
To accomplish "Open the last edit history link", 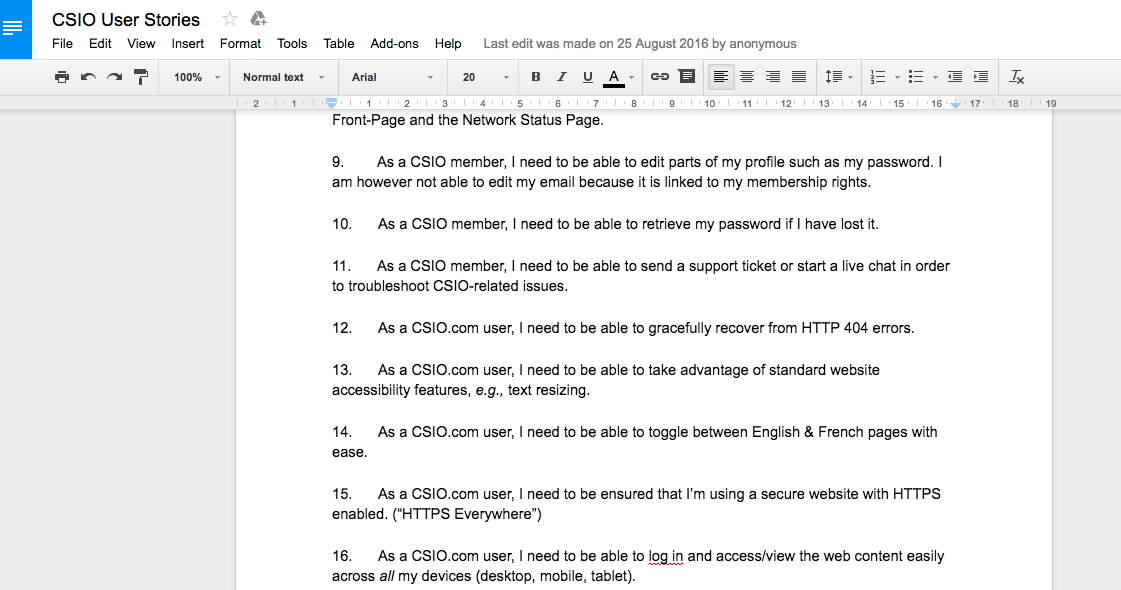I will [640, 44].
